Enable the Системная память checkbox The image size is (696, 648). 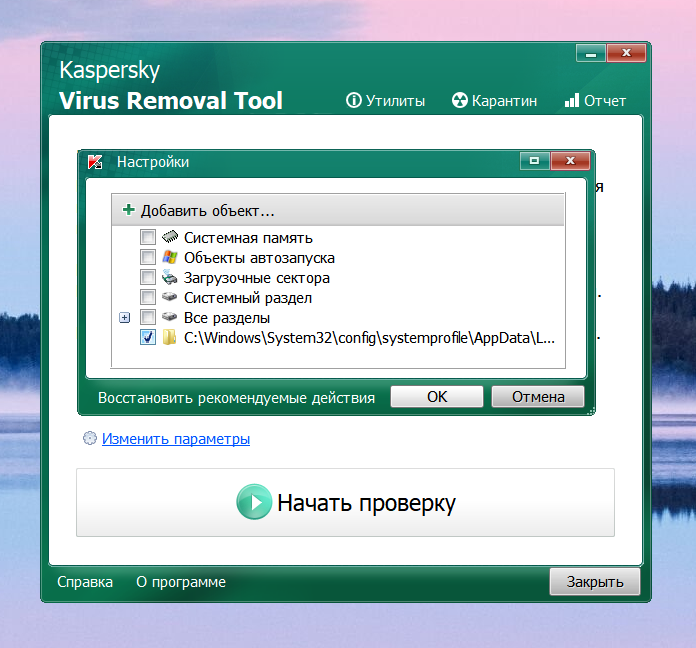pyautogui.click(x=148, y=237)
